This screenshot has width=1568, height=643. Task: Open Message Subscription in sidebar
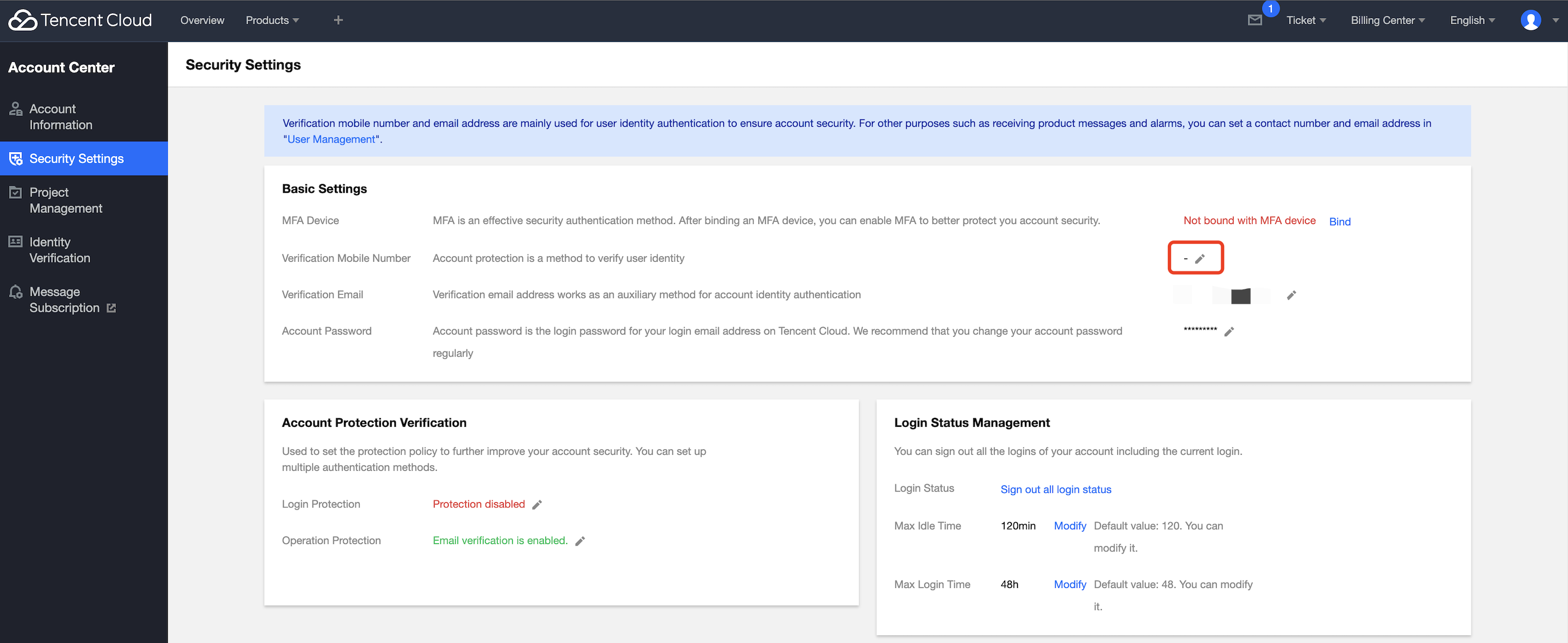coord(83,300)
